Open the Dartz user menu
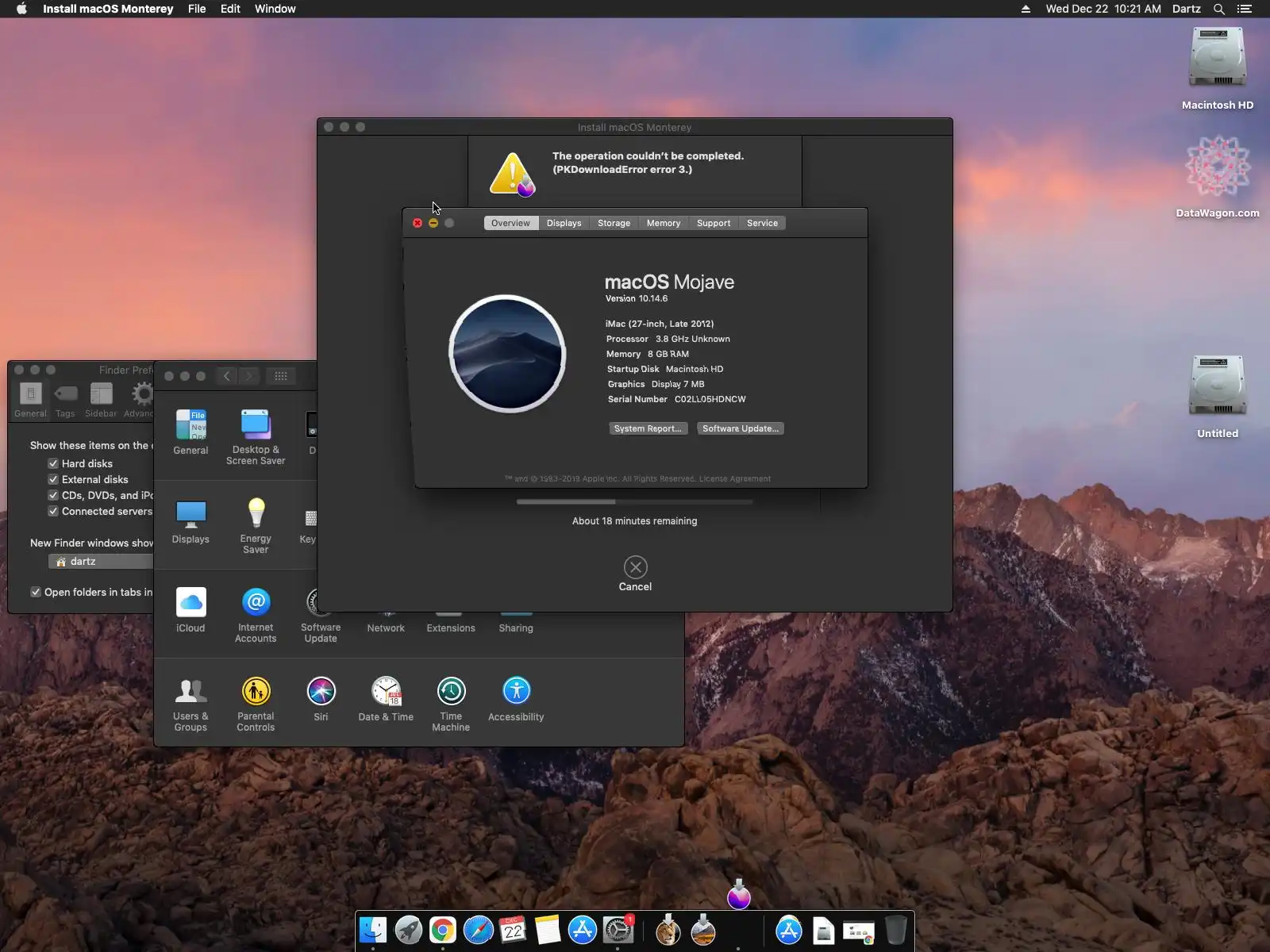This screenshot has width=1270, height=952. [1187, 9]
